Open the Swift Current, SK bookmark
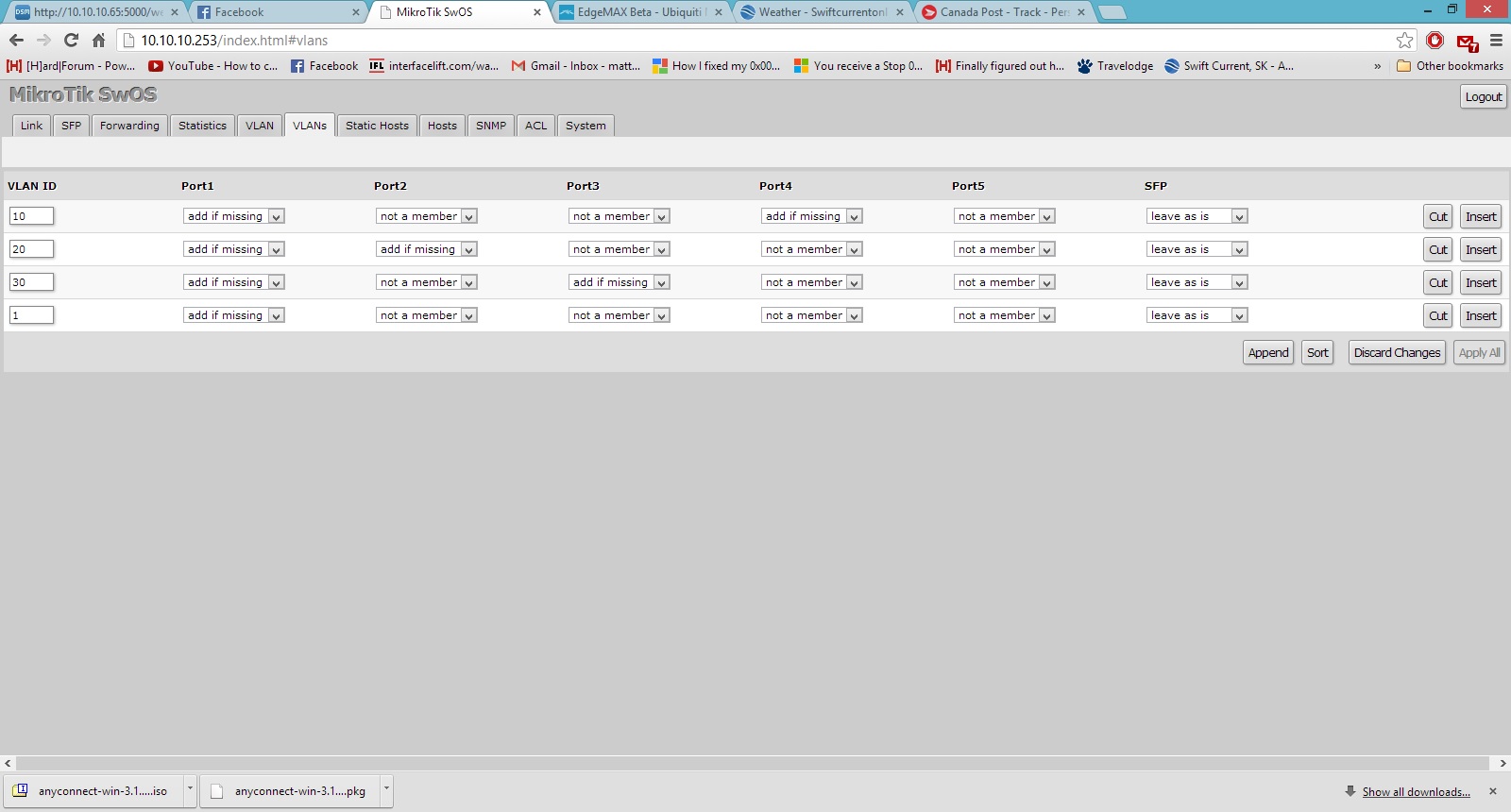 pyautogui.click(x=1230, y=66)
